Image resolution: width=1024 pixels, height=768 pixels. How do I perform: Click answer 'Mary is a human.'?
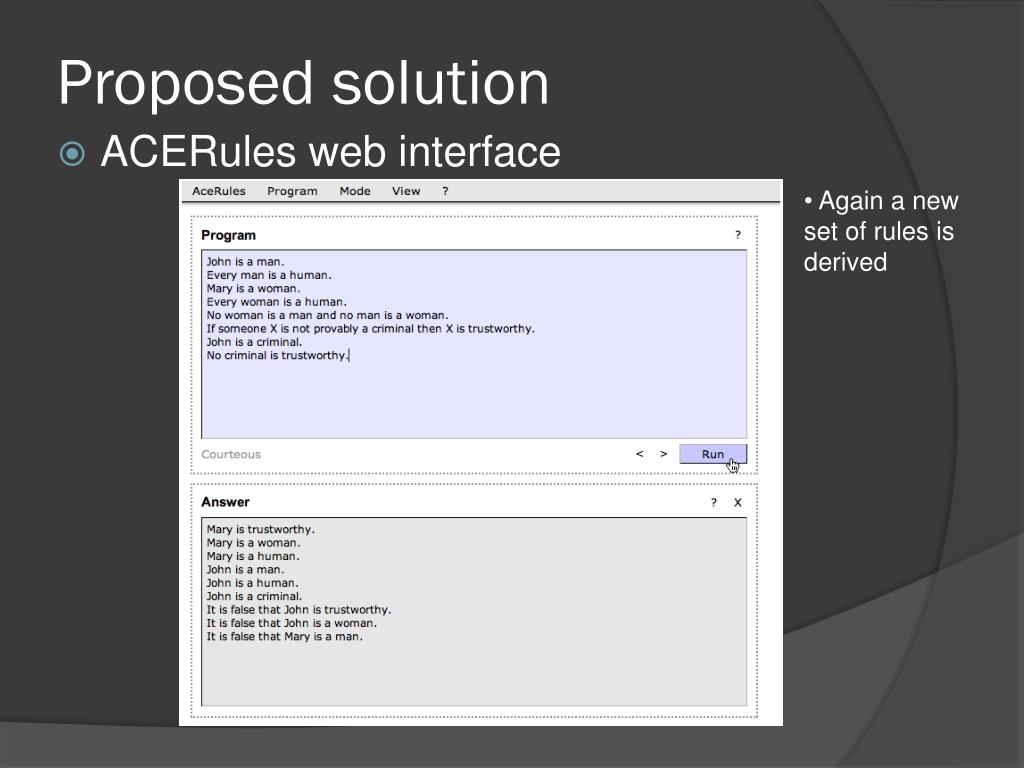click(x=253, y=556)
